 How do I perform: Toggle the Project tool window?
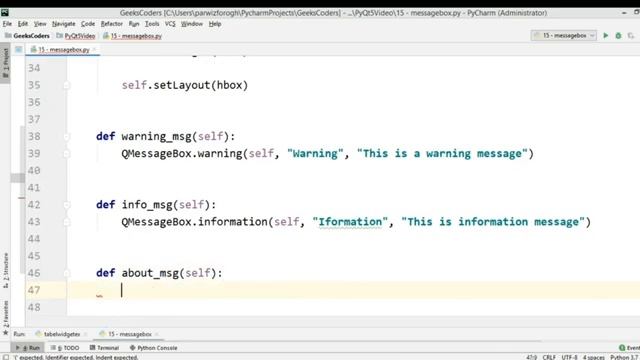[5, 62]
